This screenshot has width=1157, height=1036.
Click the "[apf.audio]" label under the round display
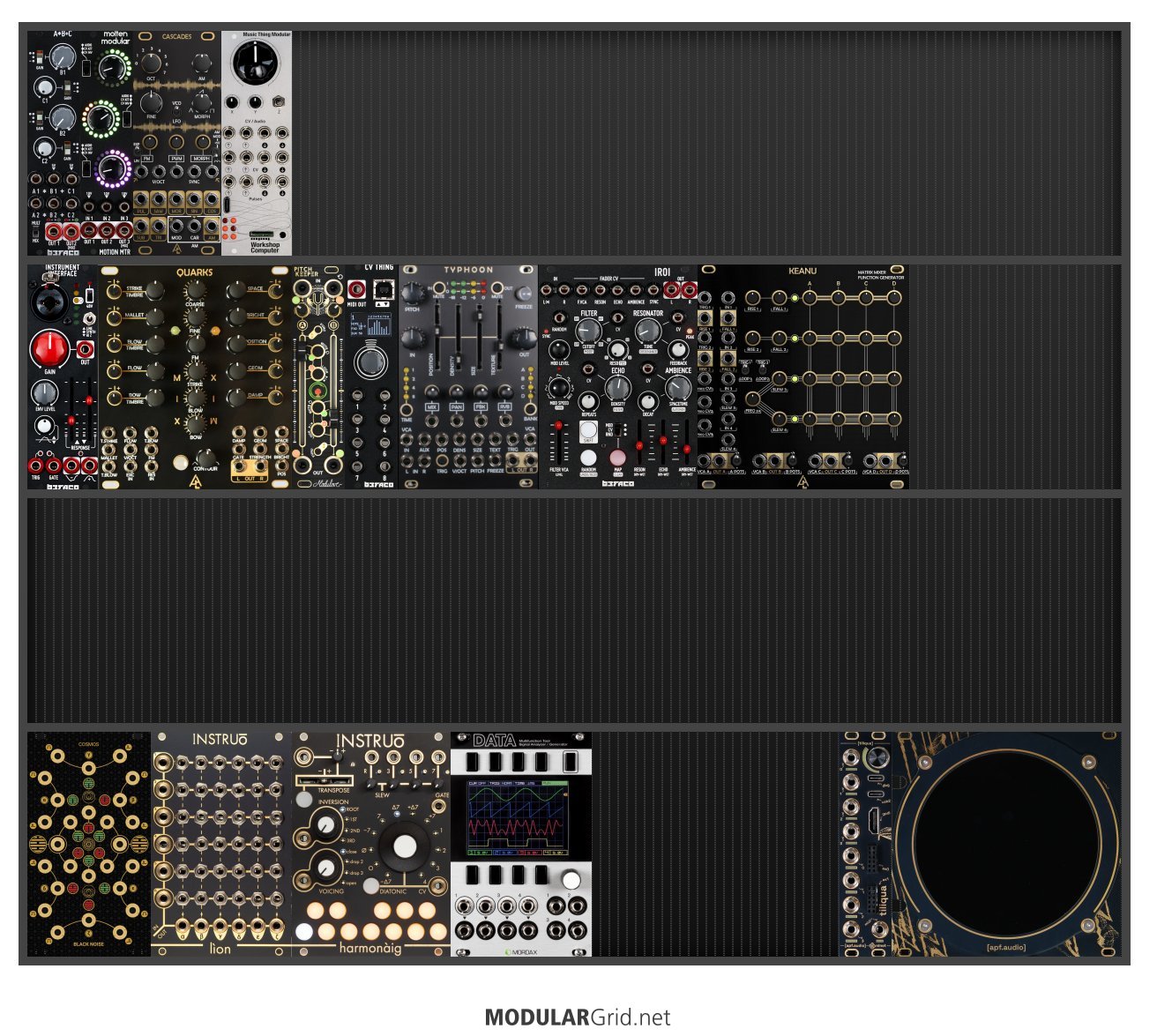point(1006,948)
